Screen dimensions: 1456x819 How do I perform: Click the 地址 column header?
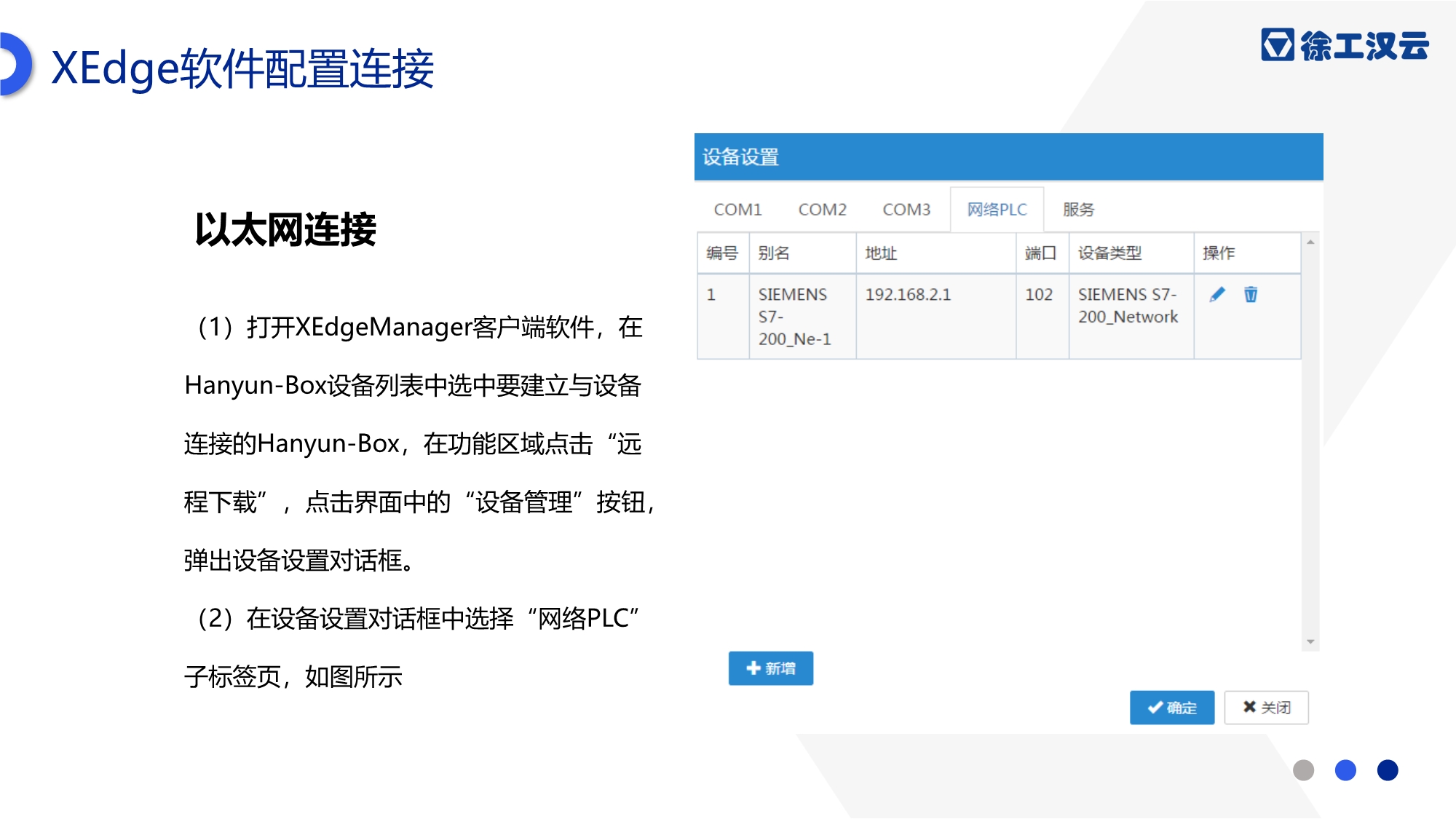[x=936, y=253]
